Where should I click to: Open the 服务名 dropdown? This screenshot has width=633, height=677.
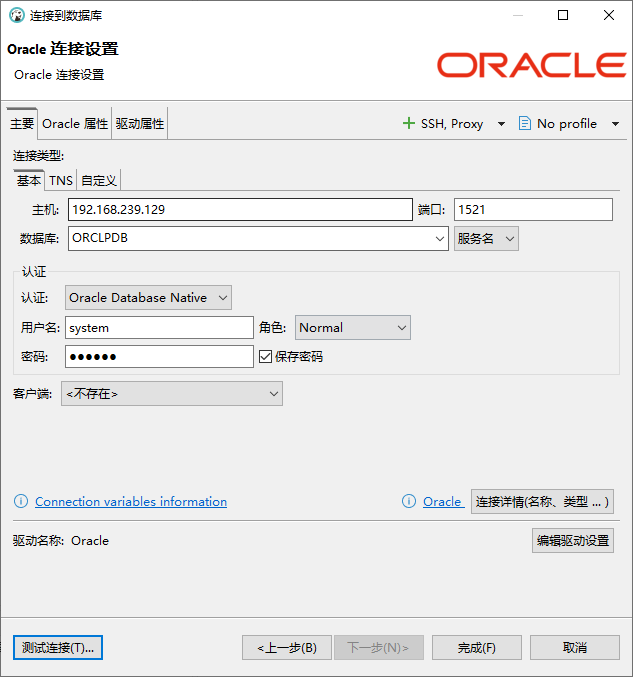tap(486, 238)
